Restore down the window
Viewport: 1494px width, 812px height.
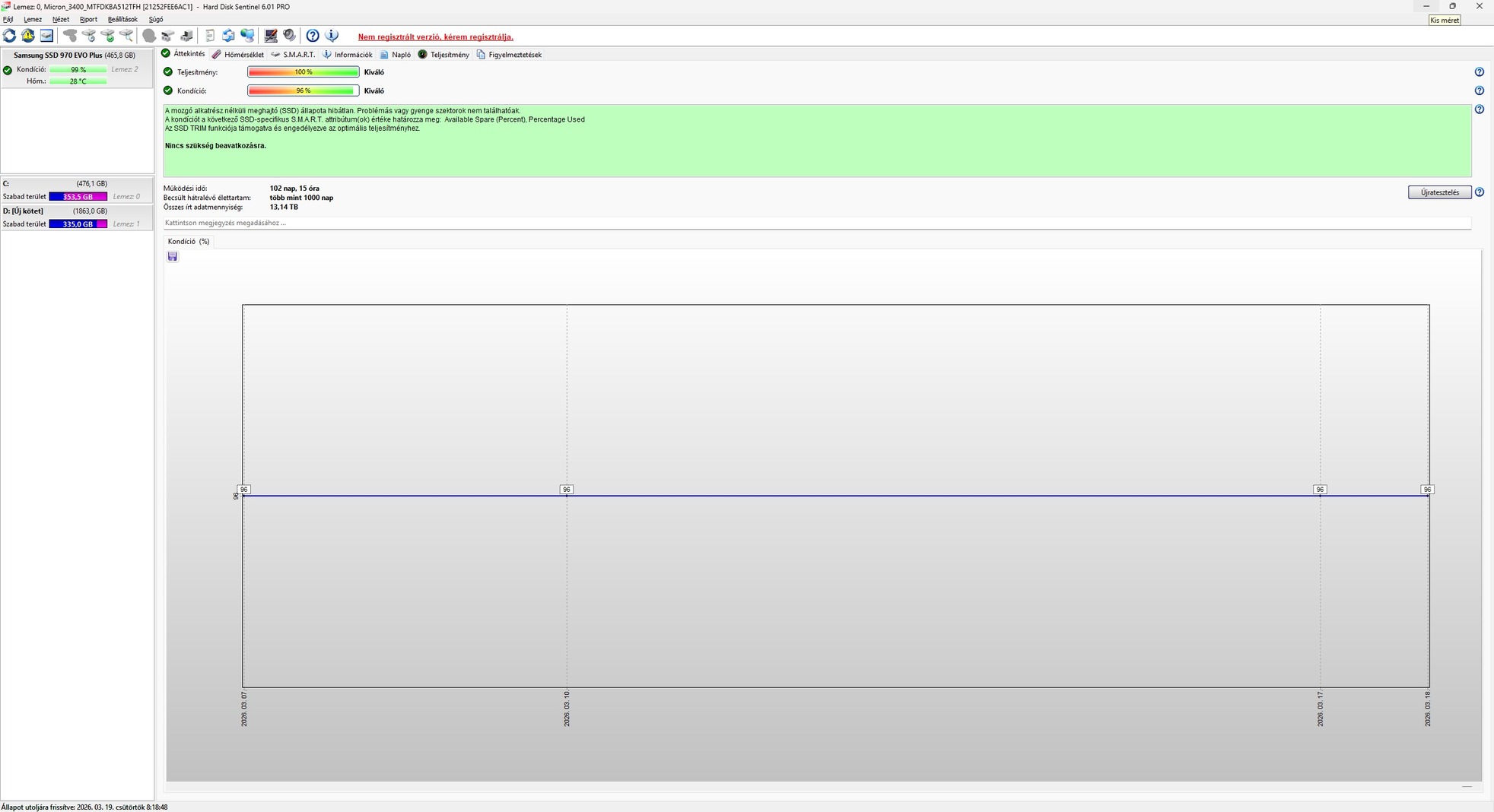[1452, 6]
